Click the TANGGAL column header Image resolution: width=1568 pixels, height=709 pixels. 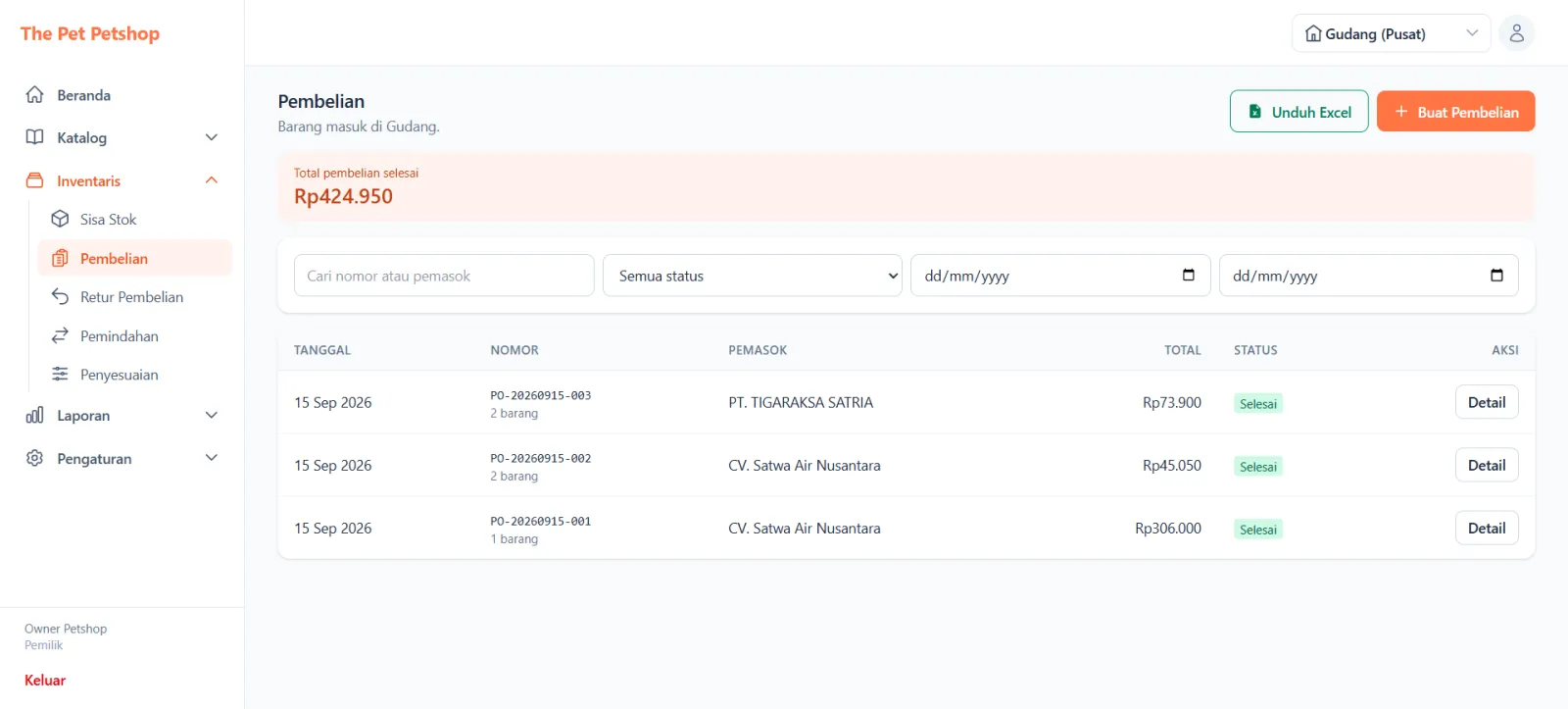click(x=322, y=350)
